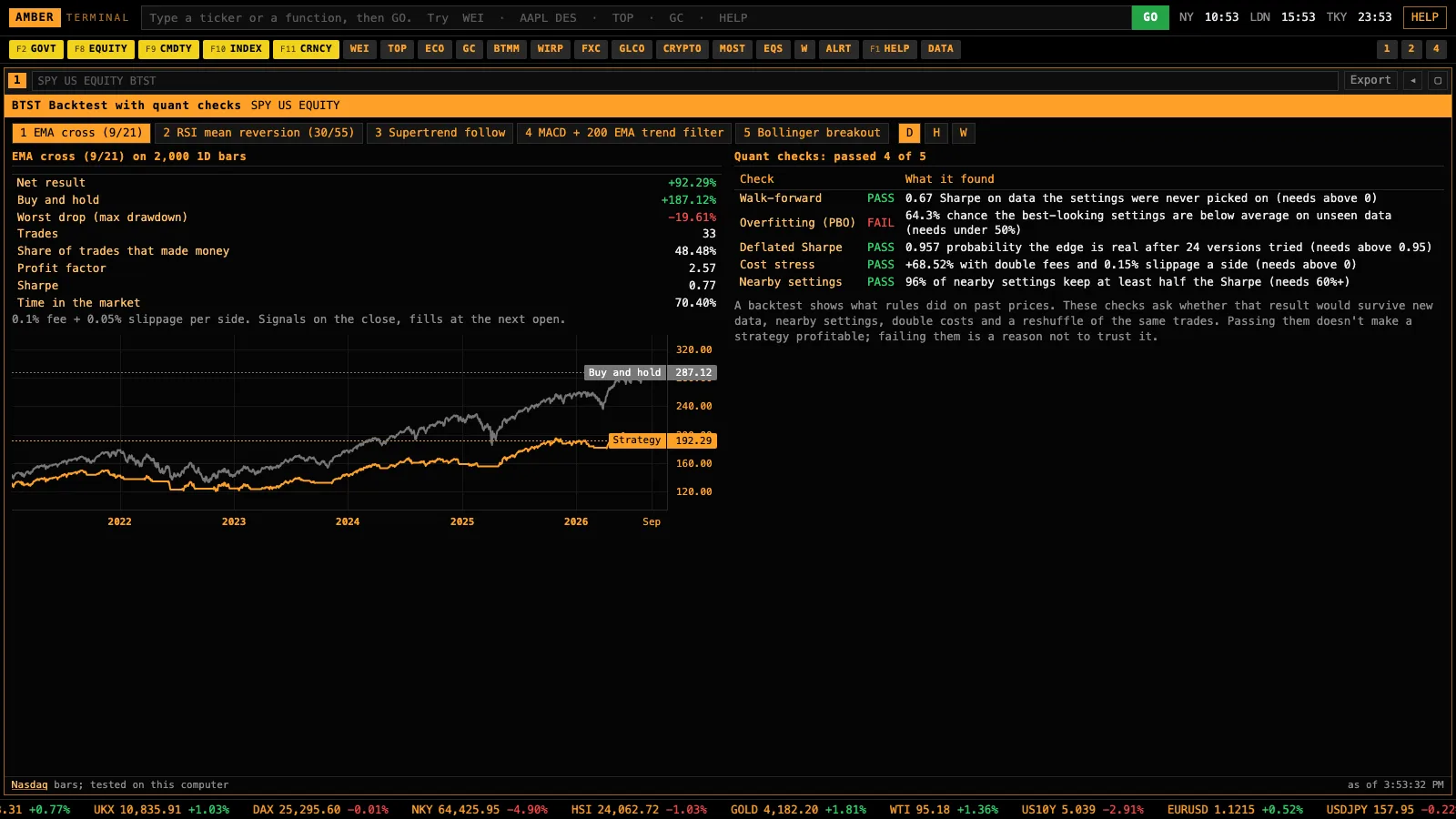Viewport: 1456px width, 819px height.
Task: Open the CRYPTO shortcut
Action: 682,49
